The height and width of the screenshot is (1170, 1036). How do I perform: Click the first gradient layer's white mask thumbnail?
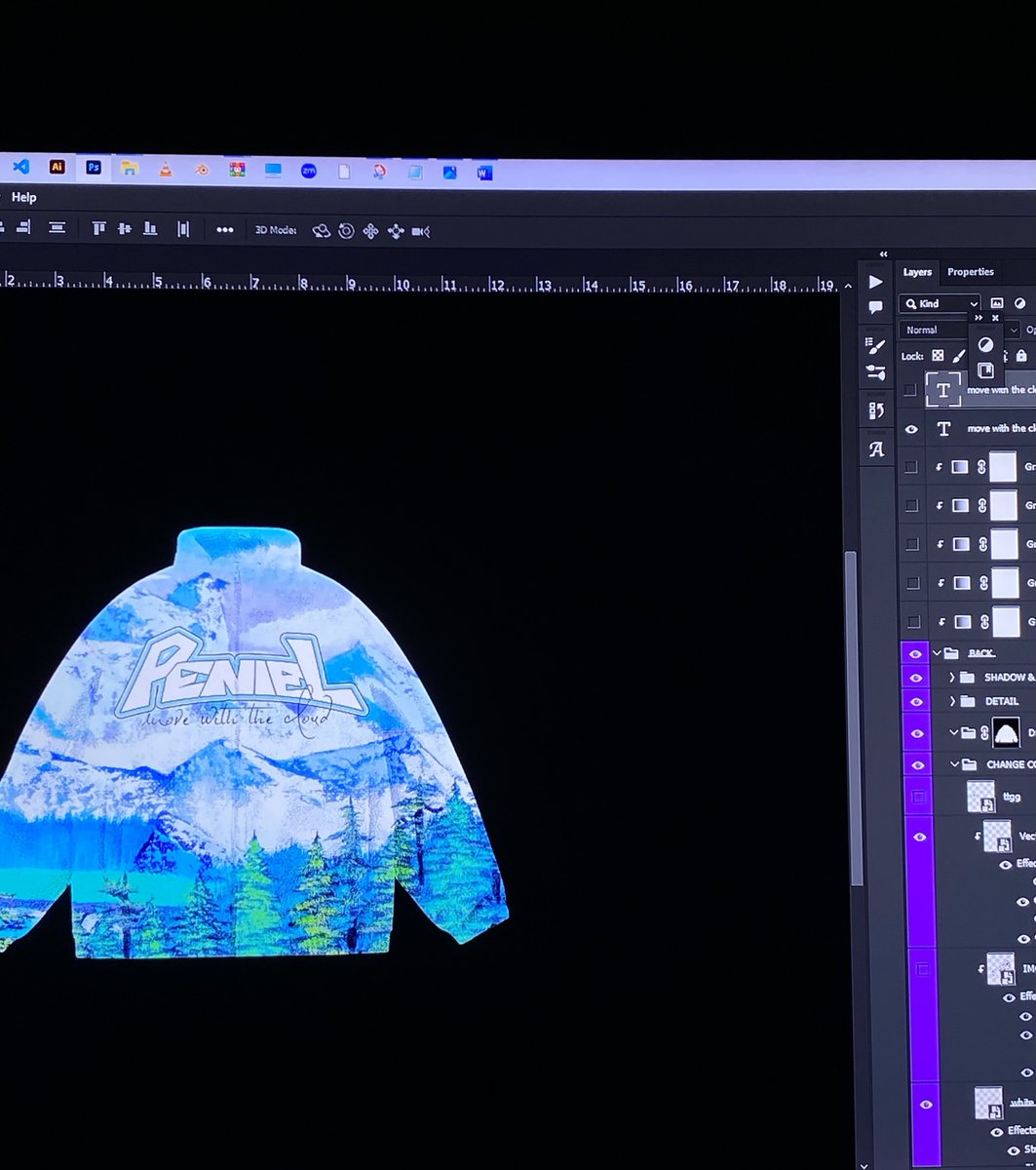click(1003, 466)
